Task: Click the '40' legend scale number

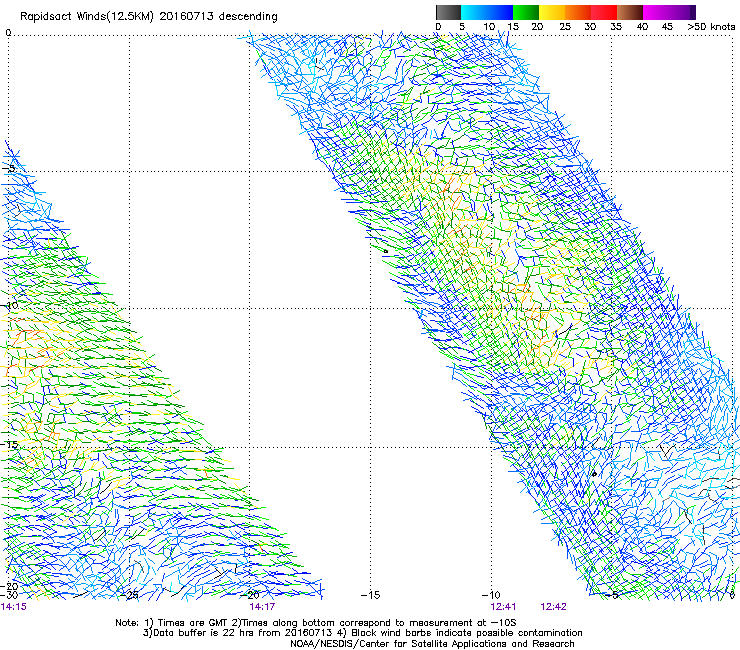Action: pyautogui.click(x=642, y=27)
